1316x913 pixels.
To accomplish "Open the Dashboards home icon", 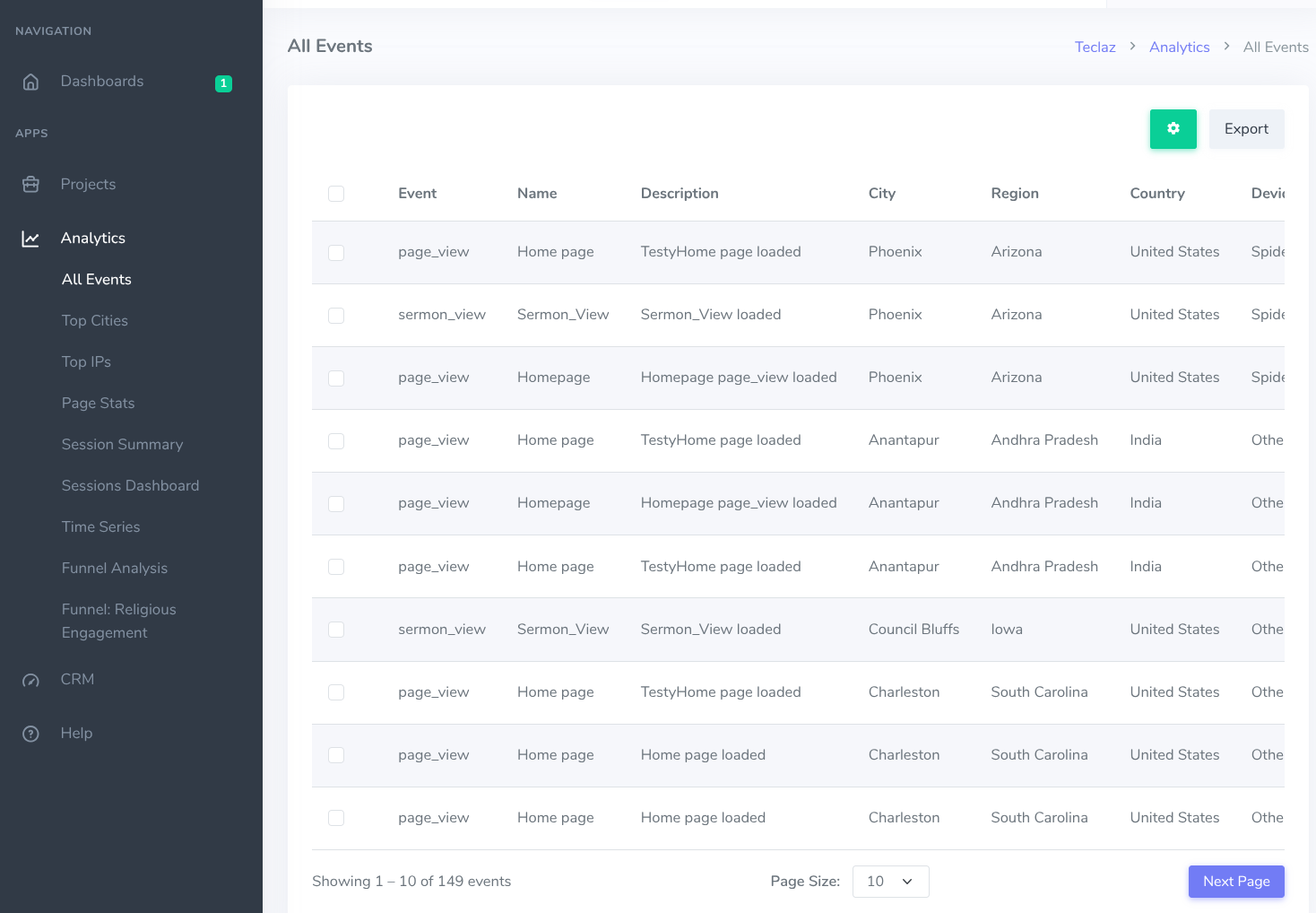I will pyautogui.click(x=30, y=82).
